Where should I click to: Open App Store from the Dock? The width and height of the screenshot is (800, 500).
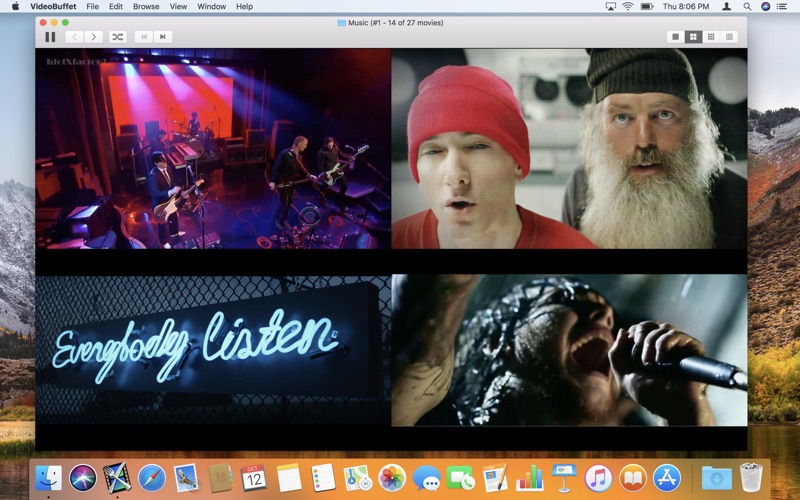point(667,479)
